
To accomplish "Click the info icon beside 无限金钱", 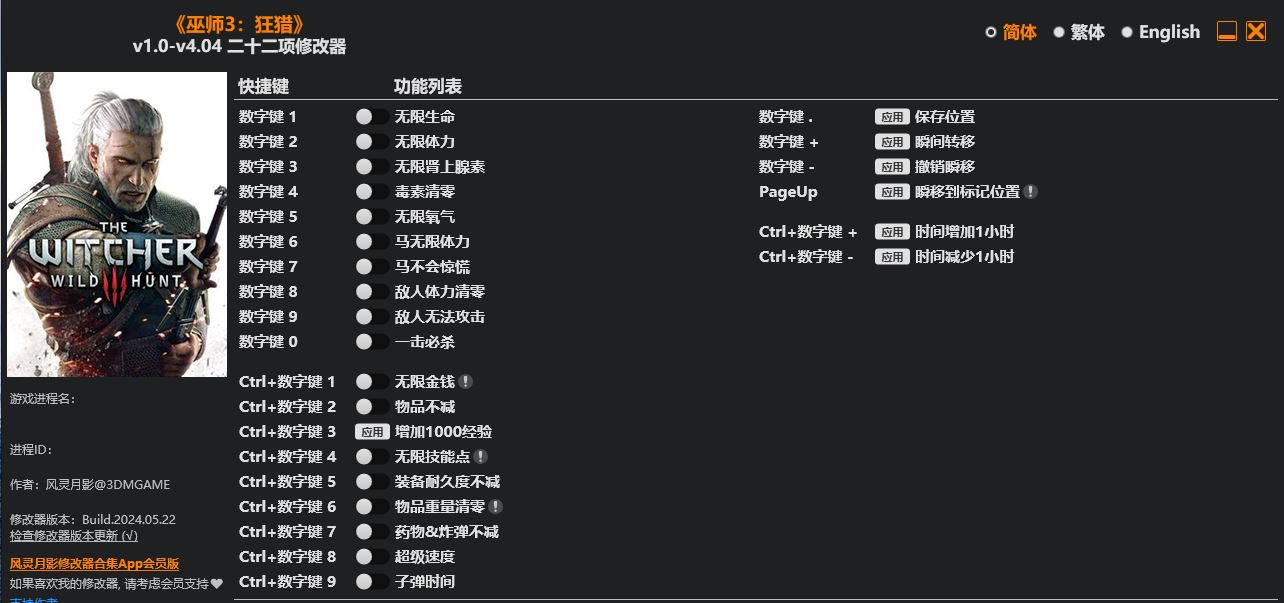I will 466,382.
